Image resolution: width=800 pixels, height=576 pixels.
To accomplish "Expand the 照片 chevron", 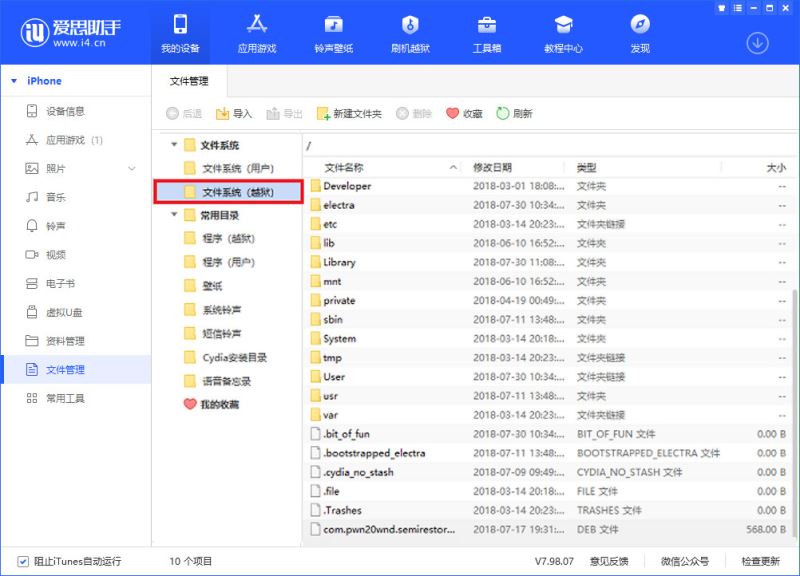I will point(132,168).
